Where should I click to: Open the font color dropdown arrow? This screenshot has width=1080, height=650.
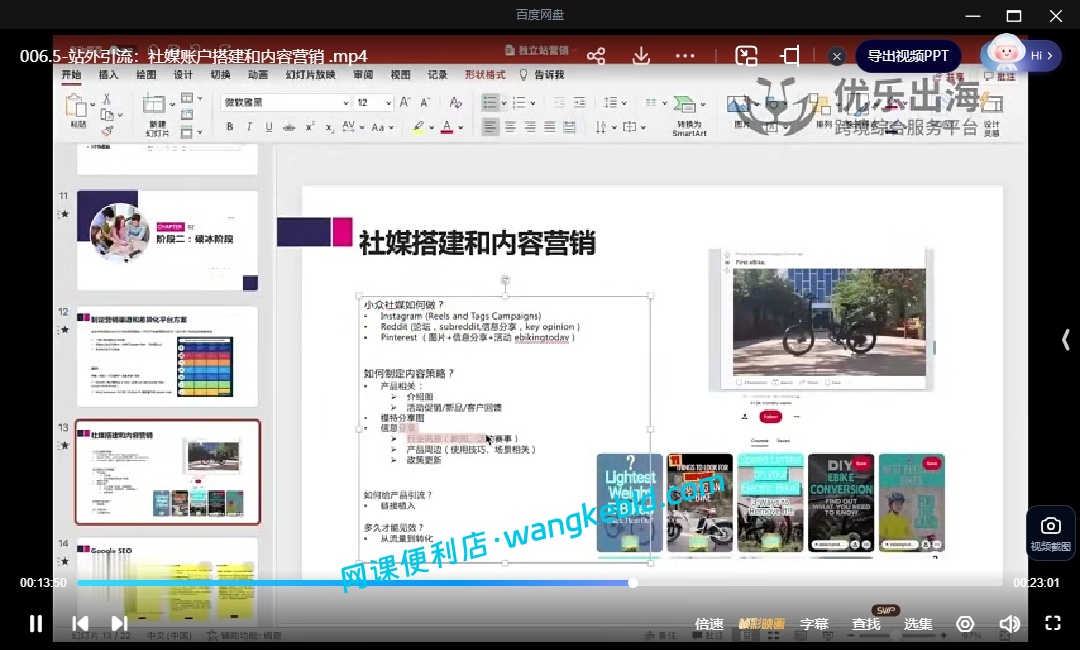(460, 127)
